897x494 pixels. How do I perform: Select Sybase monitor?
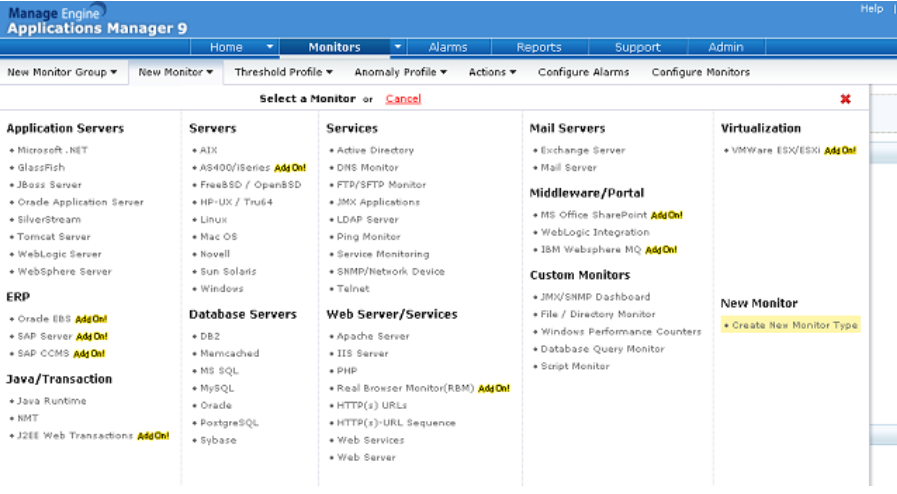218,440
